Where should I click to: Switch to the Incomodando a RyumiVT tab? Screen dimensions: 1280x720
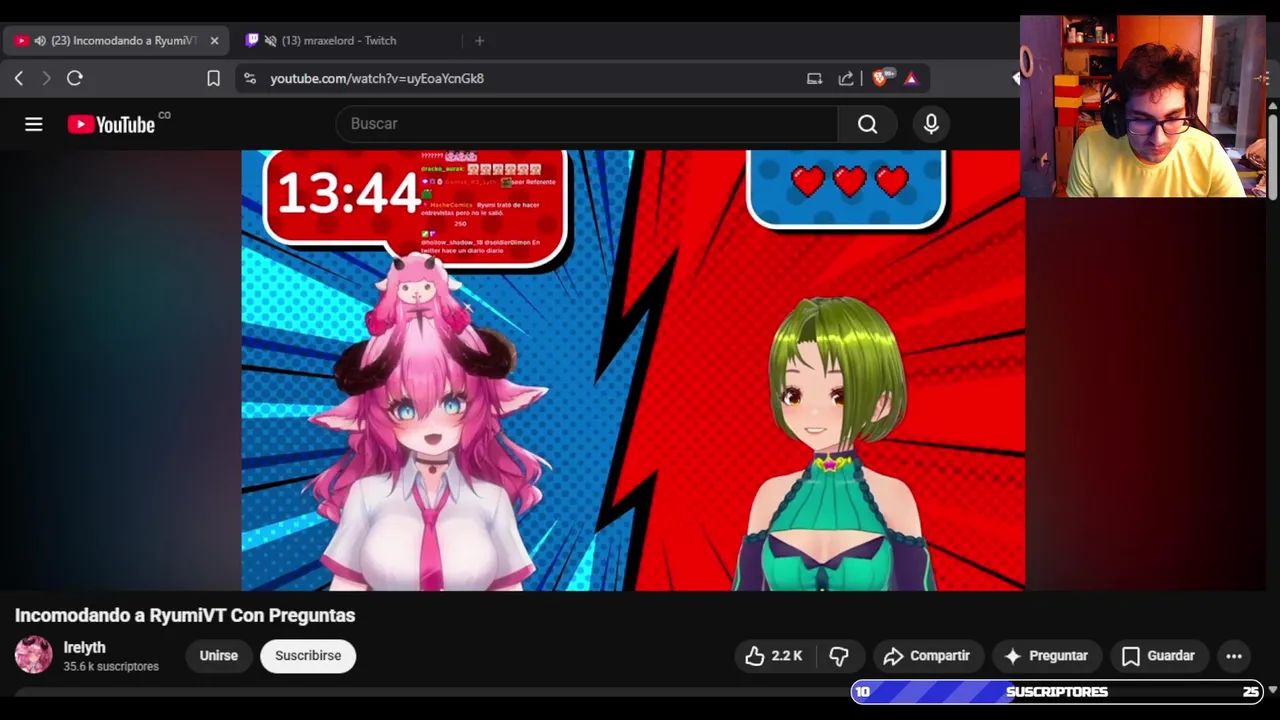pyautogui.click(x=116, y=41)
